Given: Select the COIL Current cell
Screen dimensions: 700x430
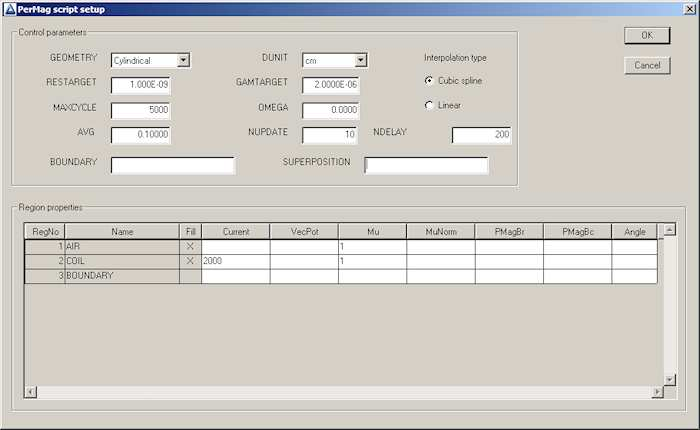Looking at the screenshot, I should pyautogui.click(x=235, y=261).
